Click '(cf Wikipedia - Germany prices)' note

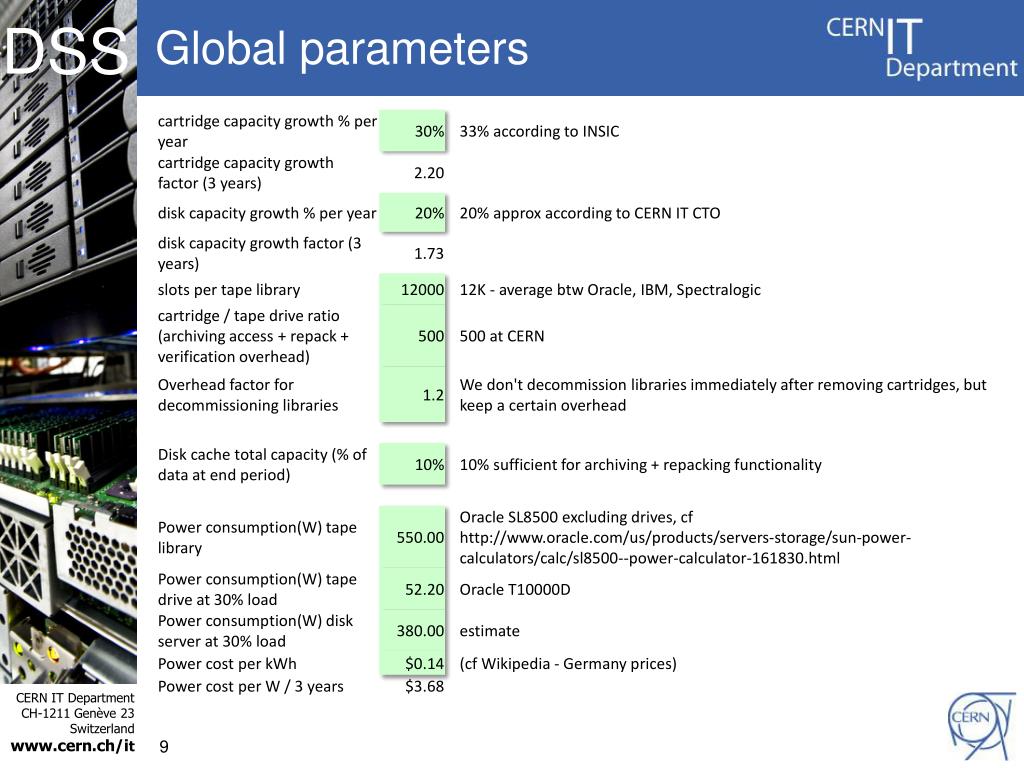[568, 664]
